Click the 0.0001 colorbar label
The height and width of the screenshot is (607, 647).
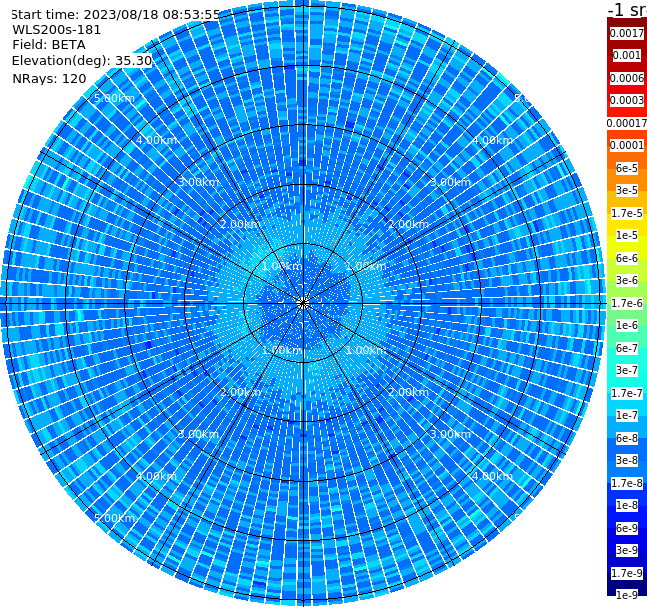tap(627, 145)
